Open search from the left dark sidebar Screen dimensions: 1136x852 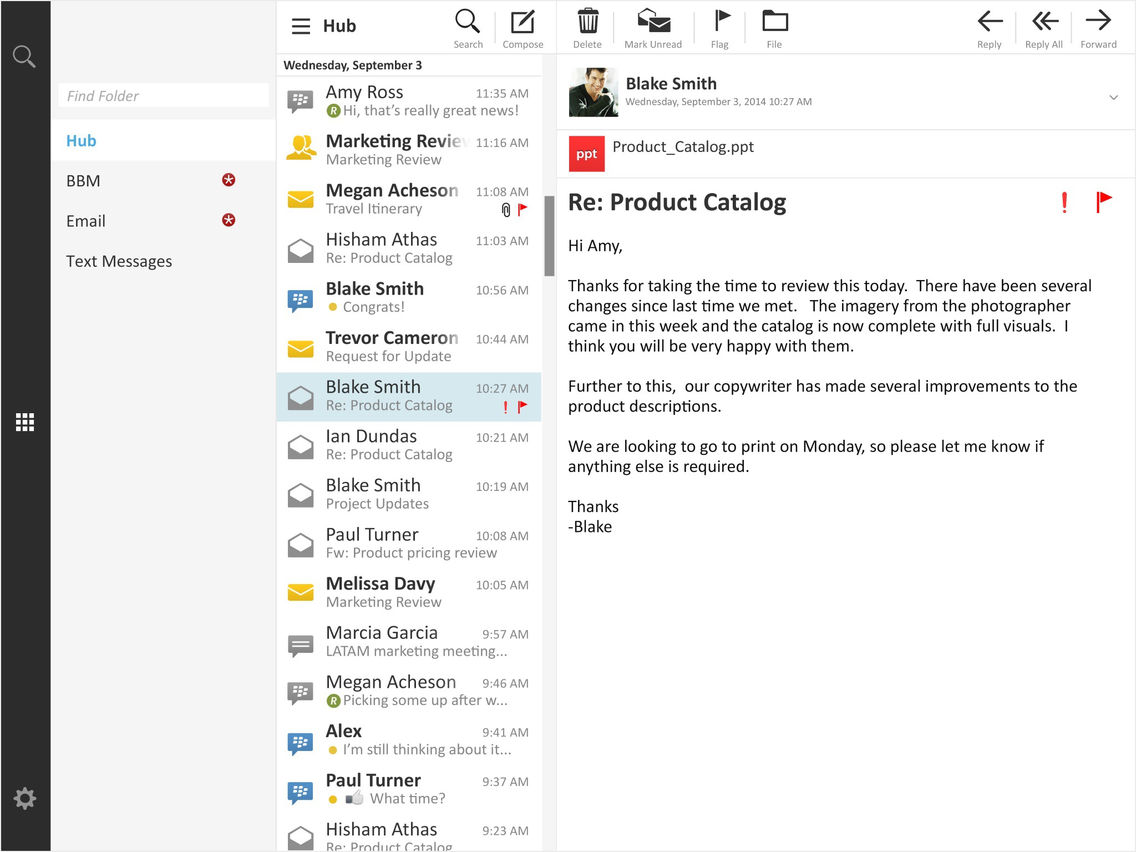(x=25, y=56)
